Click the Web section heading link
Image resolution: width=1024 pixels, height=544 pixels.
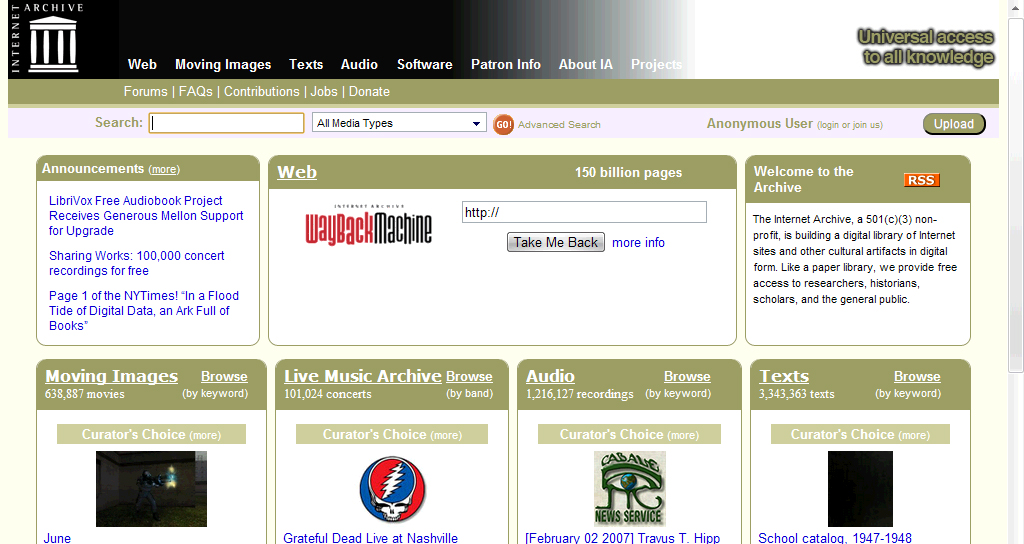click(296, 172)
